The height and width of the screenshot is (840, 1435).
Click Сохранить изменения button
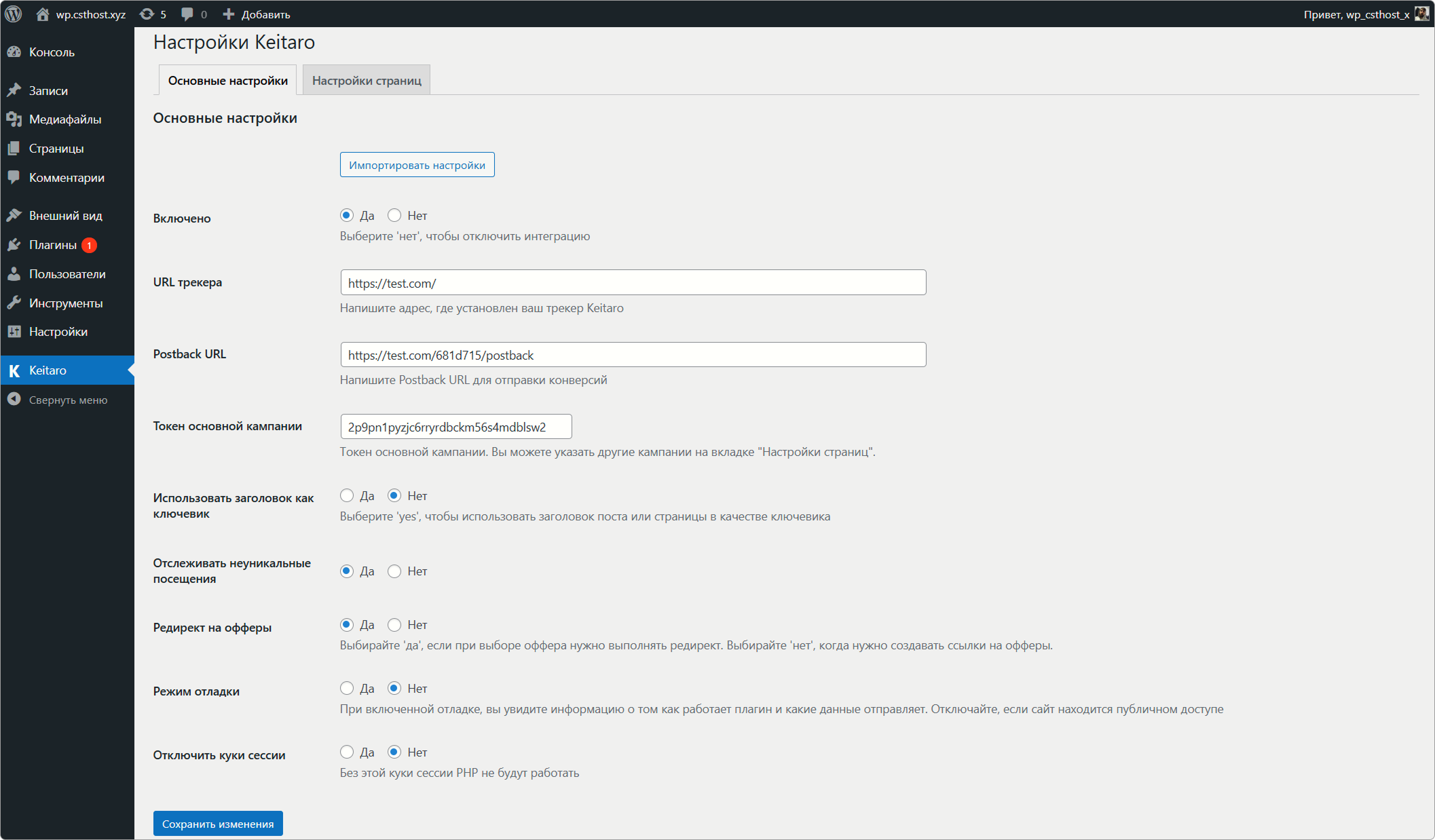(218, 824)
